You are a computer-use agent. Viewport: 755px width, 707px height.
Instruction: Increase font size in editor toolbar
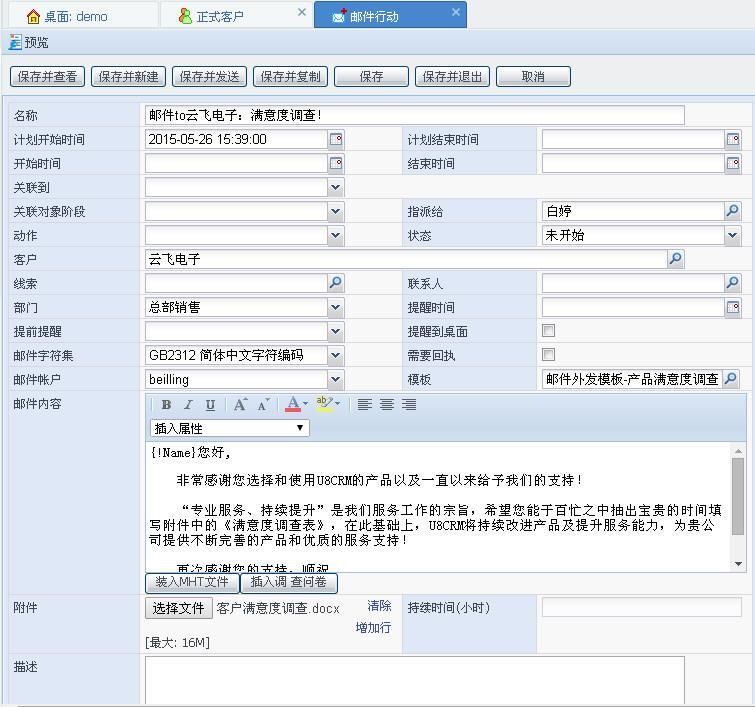[x=240, y=405]
